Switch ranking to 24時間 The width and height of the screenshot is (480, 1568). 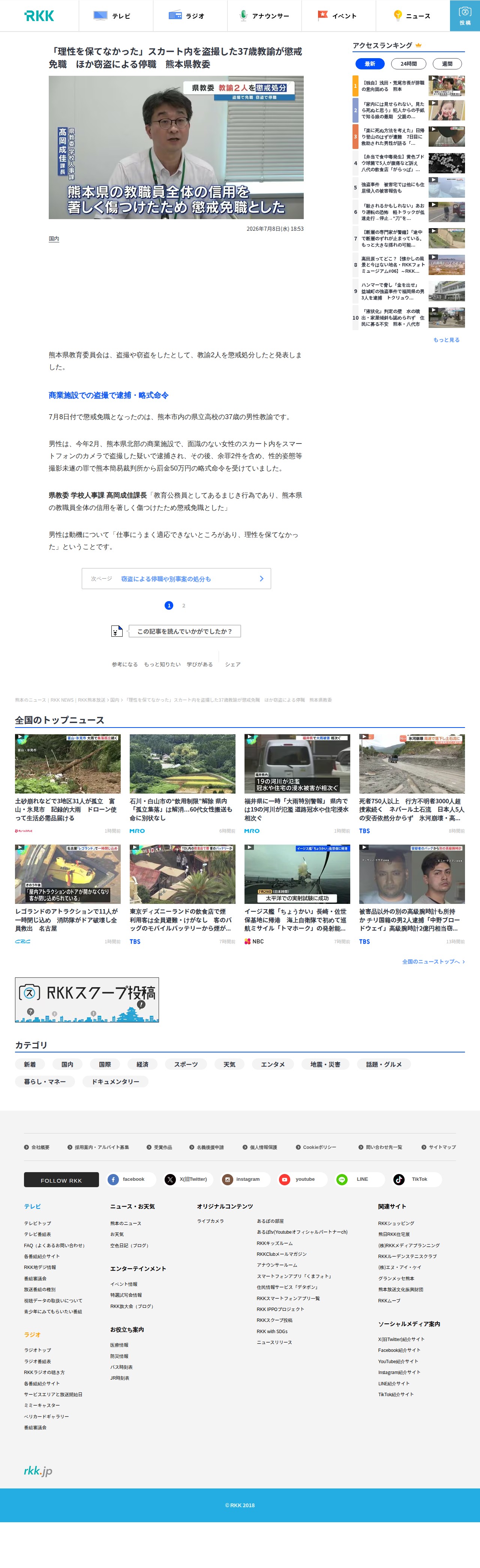tap(408, 64)
